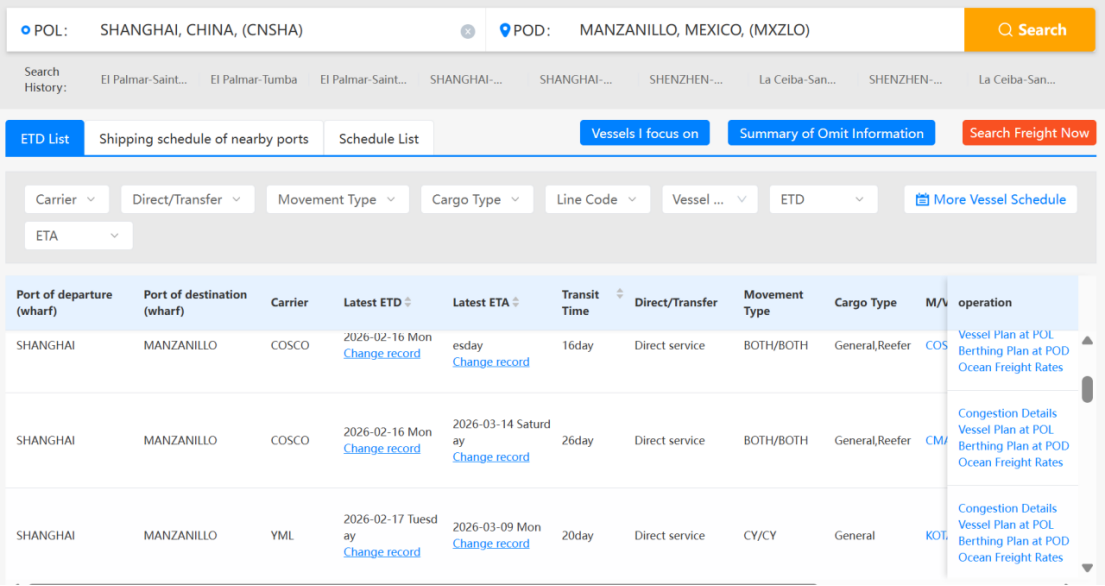Click Change record under the YML ETD date
This screenshot has width=1105, height=586.
click(382, 551)
